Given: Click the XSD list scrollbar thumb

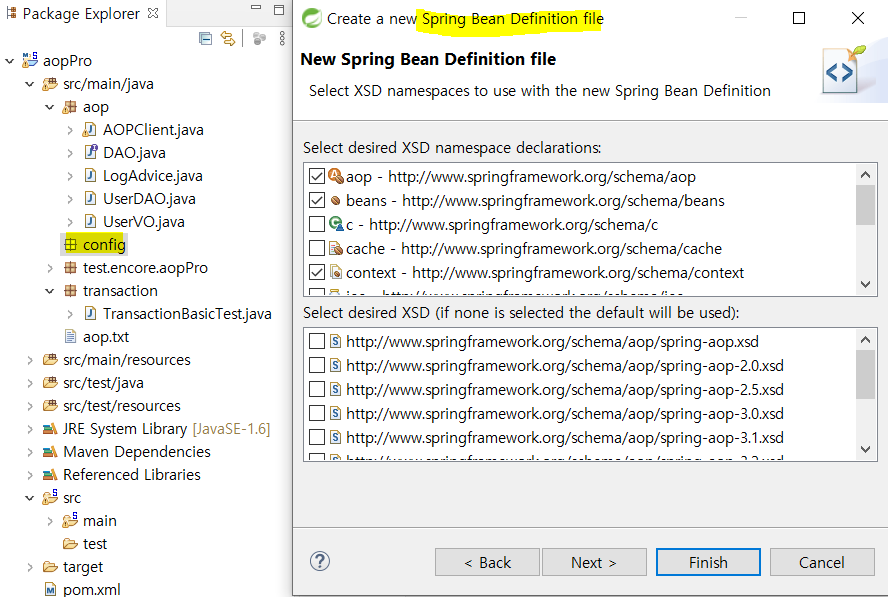Looking at the screenshot, I should (x=865, y=374).
